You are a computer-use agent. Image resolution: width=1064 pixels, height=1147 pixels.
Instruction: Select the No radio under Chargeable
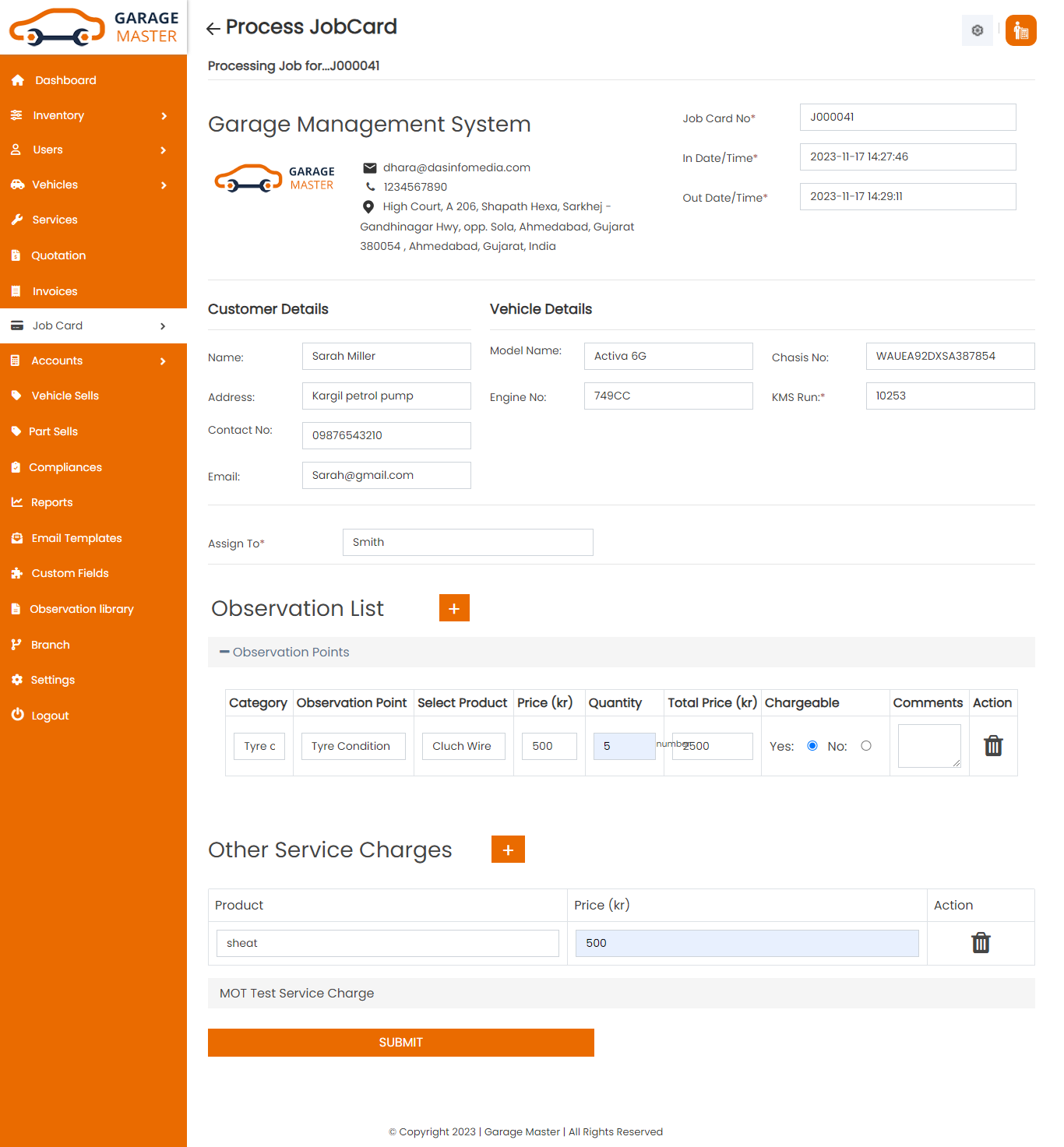(866, 745)
